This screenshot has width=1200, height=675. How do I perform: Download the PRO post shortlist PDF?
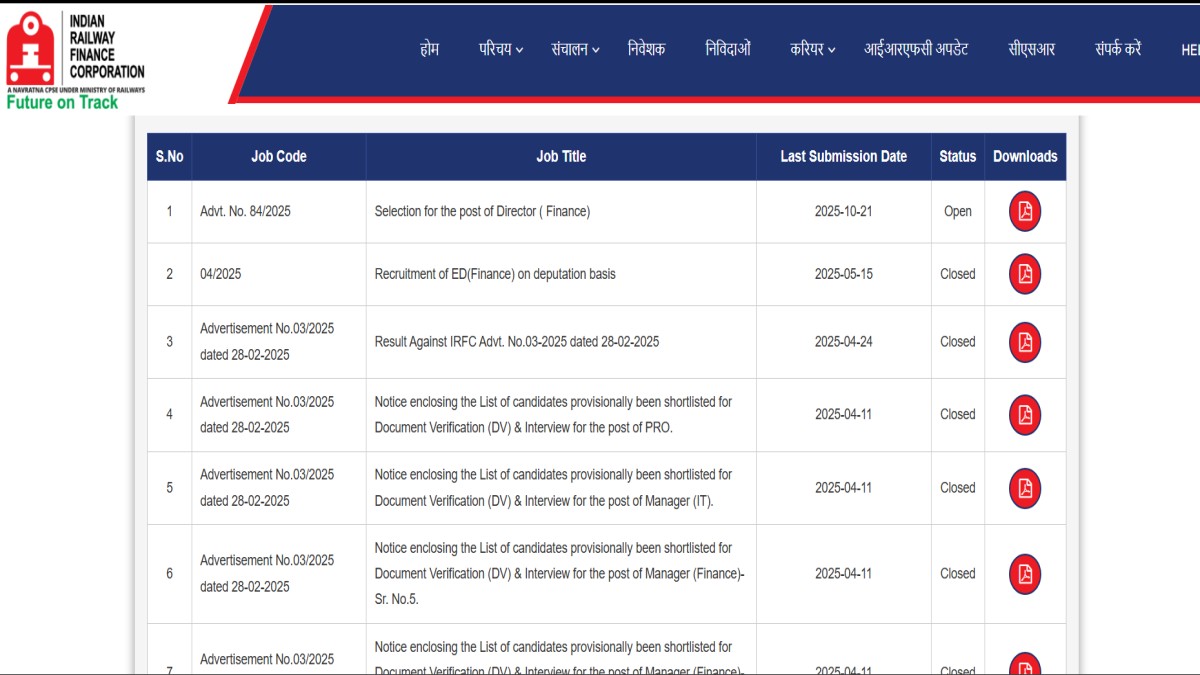1025,415
